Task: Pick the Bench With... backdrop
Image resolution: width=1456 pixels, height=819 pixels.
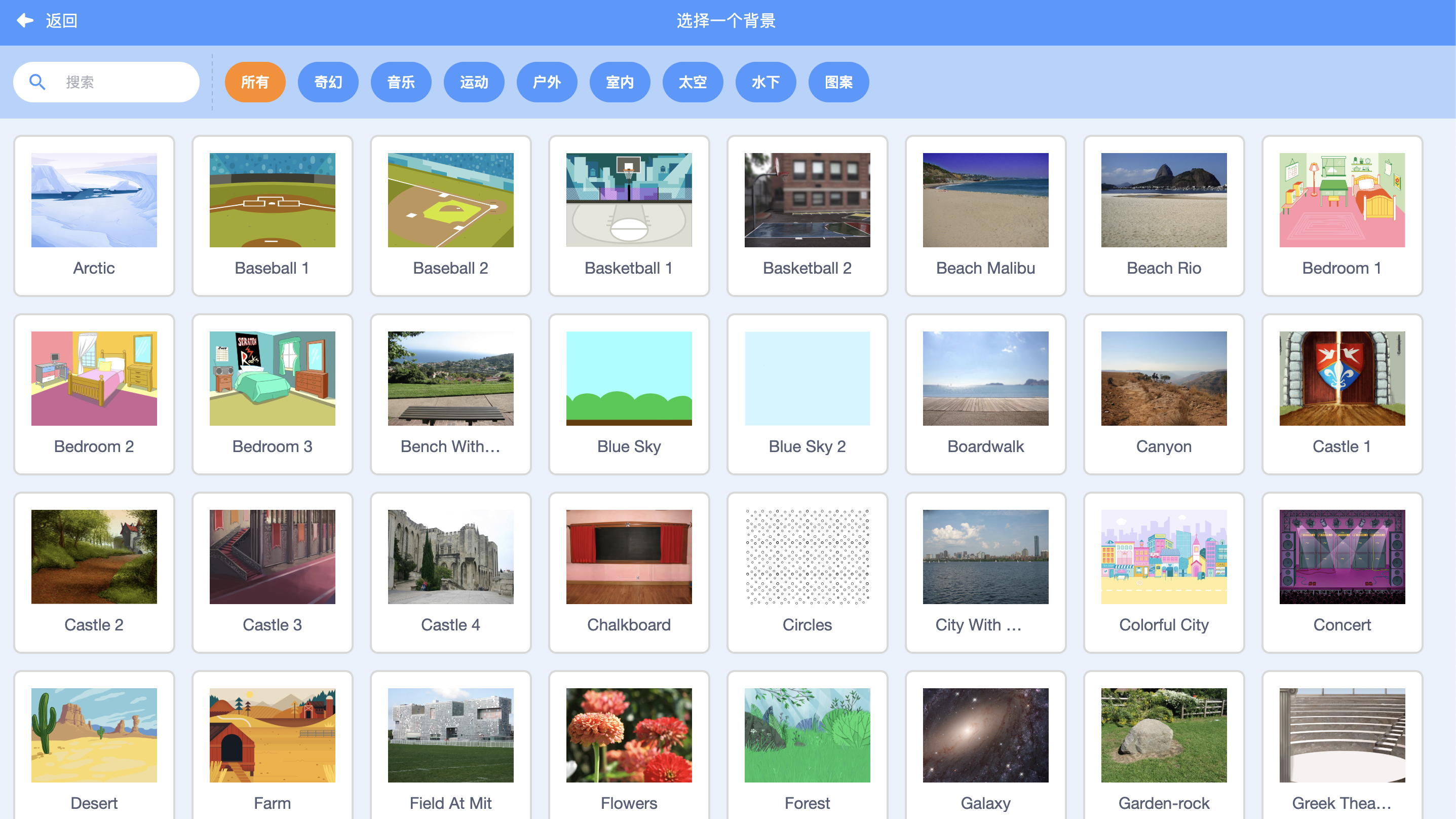Action: point(450,394)
